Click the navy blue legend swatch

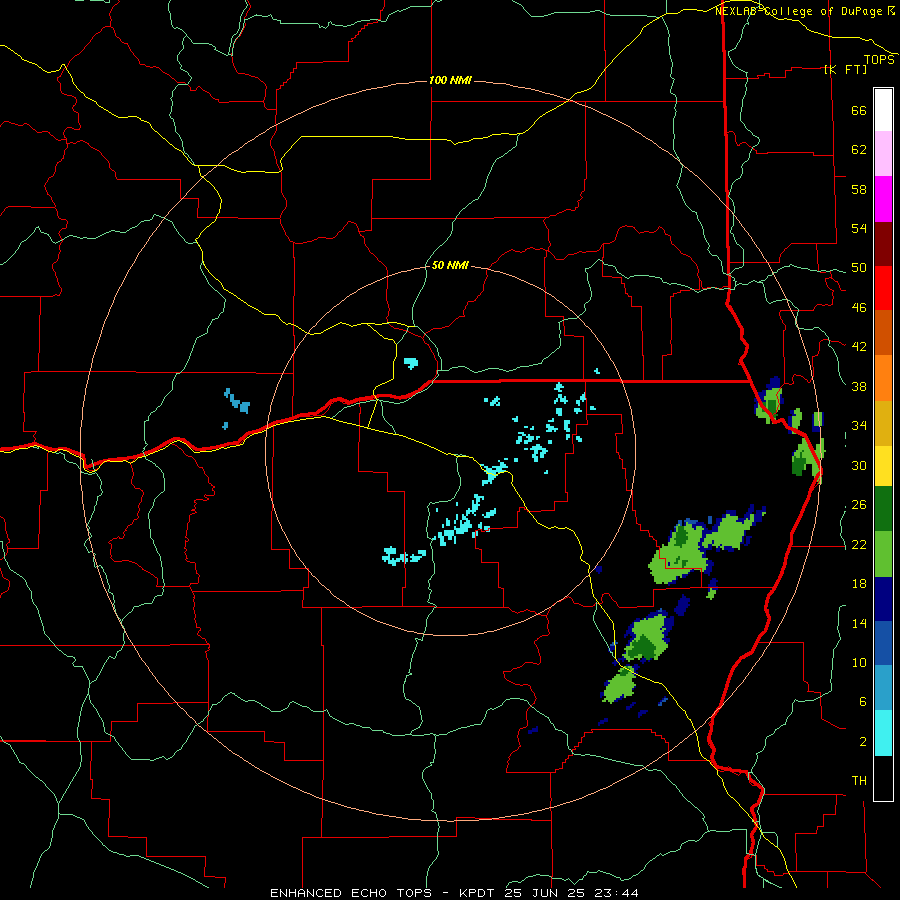click(x=883, y=599)
